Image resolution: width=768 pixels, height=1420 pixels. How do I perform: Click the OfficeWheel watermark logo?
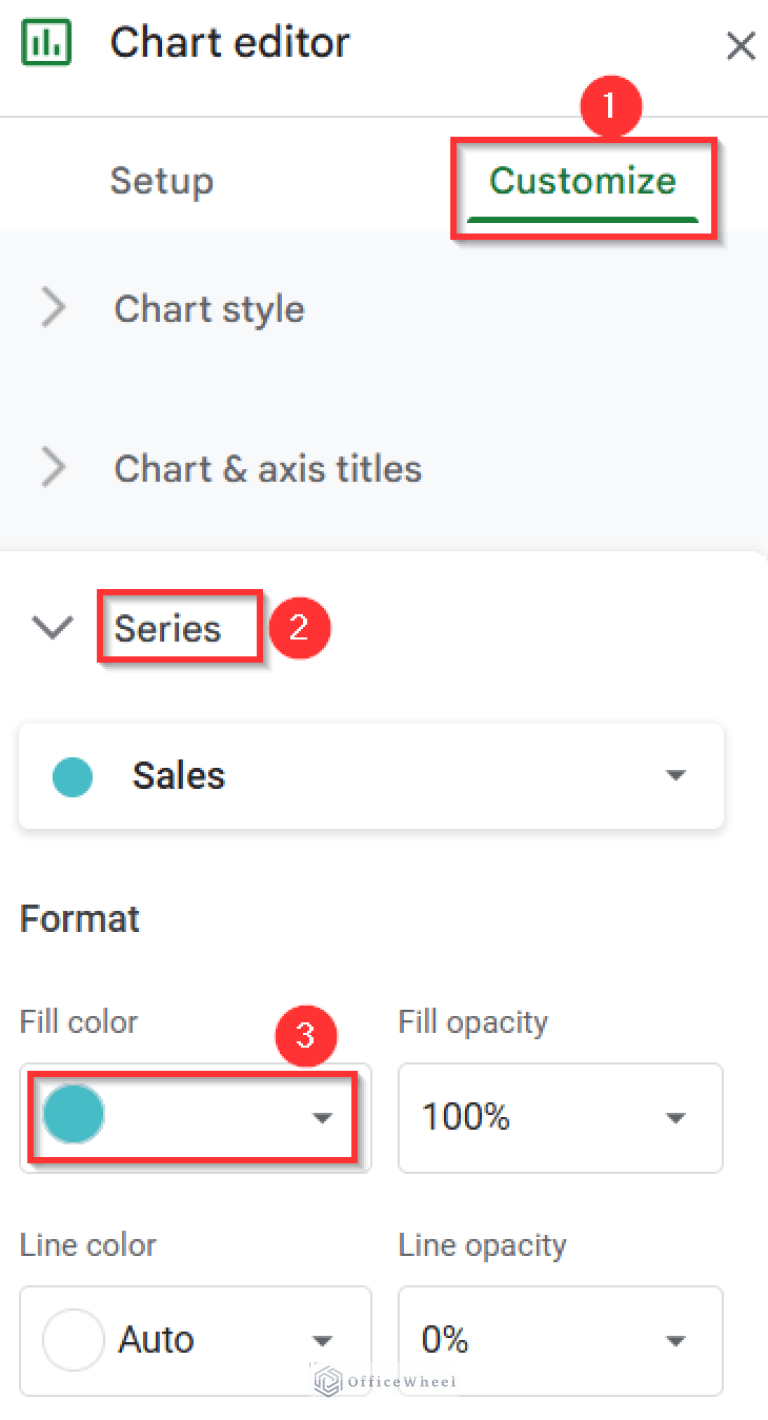327,1382
